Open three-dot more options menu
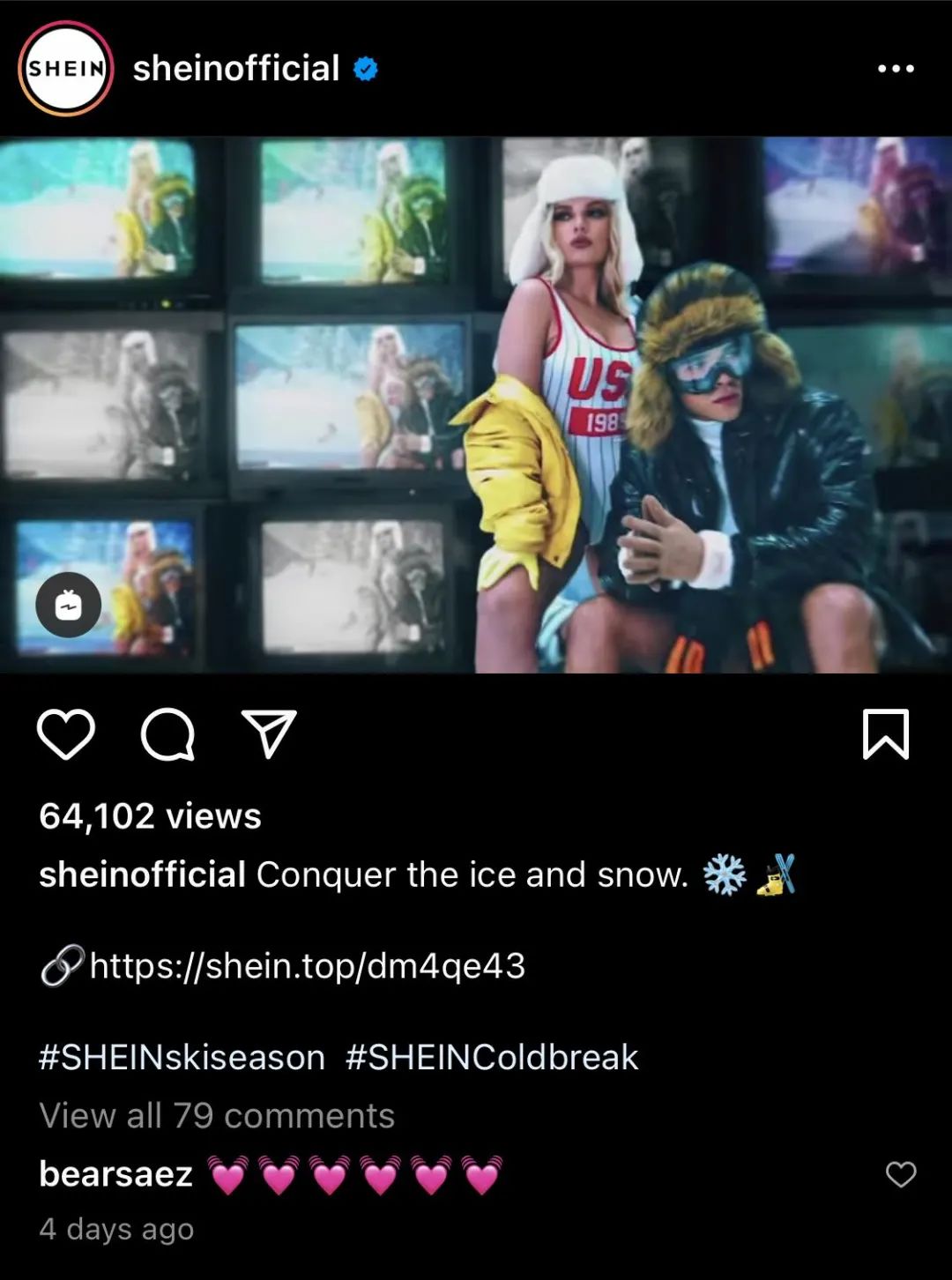 896,69
